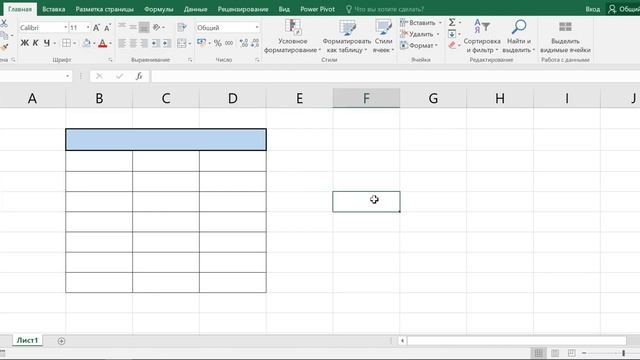Switch to Page Layout view in status bar

click(x=555, y=353)
